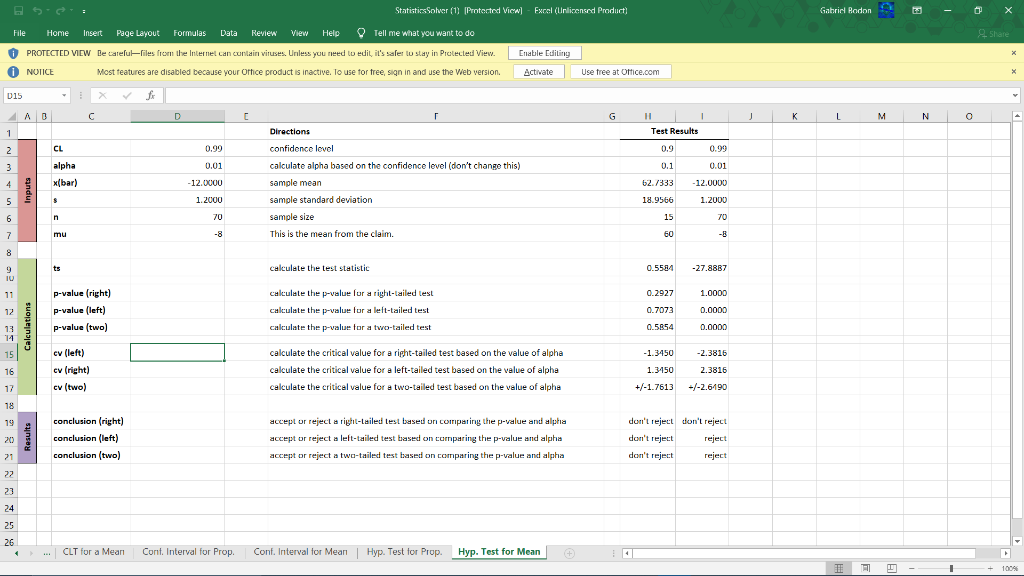Viewport: 1024px width, 576px height.
Task: Click the horizontal scrollbar left arrow
Action: click(x=627, y=553)
